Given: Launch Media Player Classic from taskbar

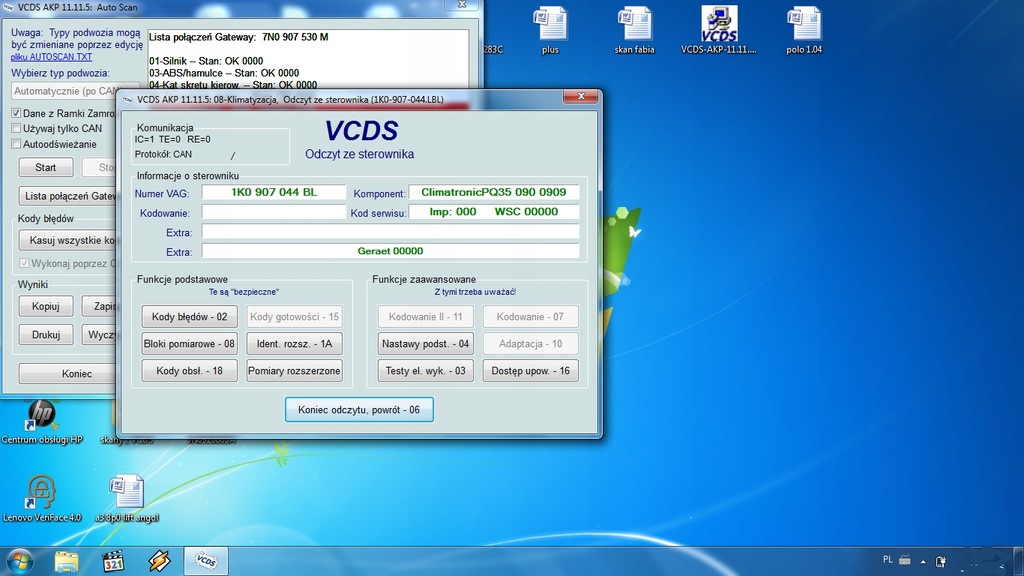Looking at the screenshot, I should 113,561.
